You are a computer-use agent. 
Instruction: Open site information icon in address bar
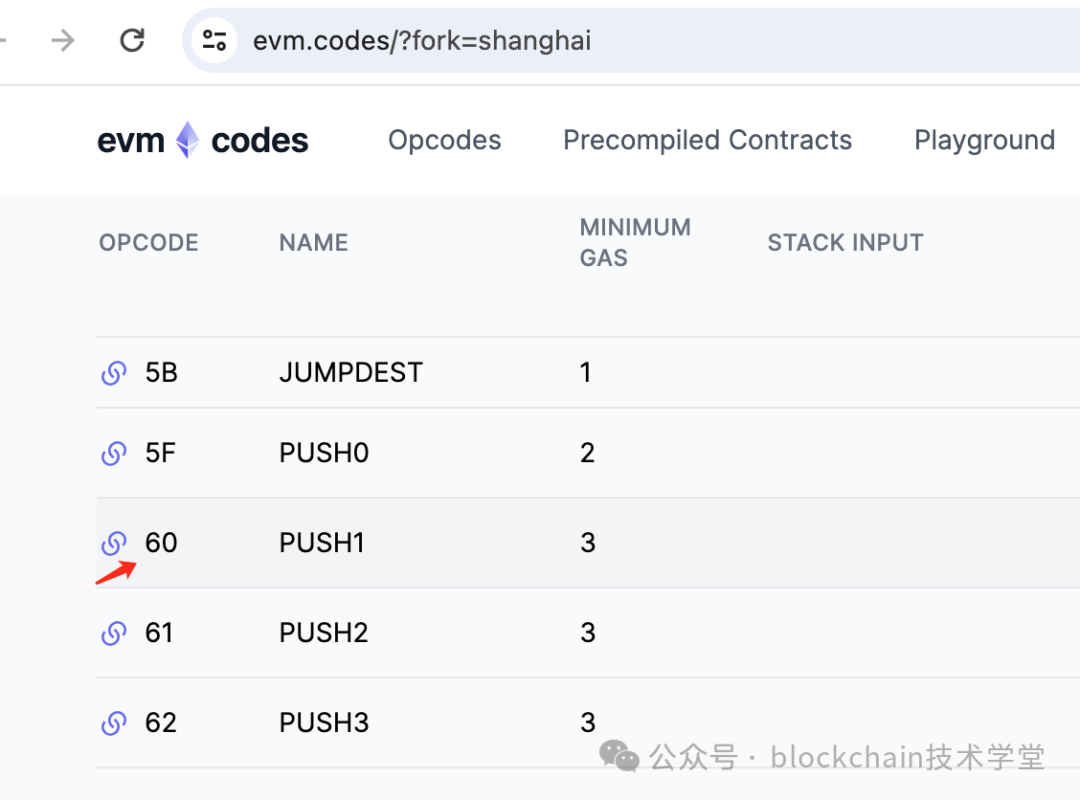[x=214, y=40]
